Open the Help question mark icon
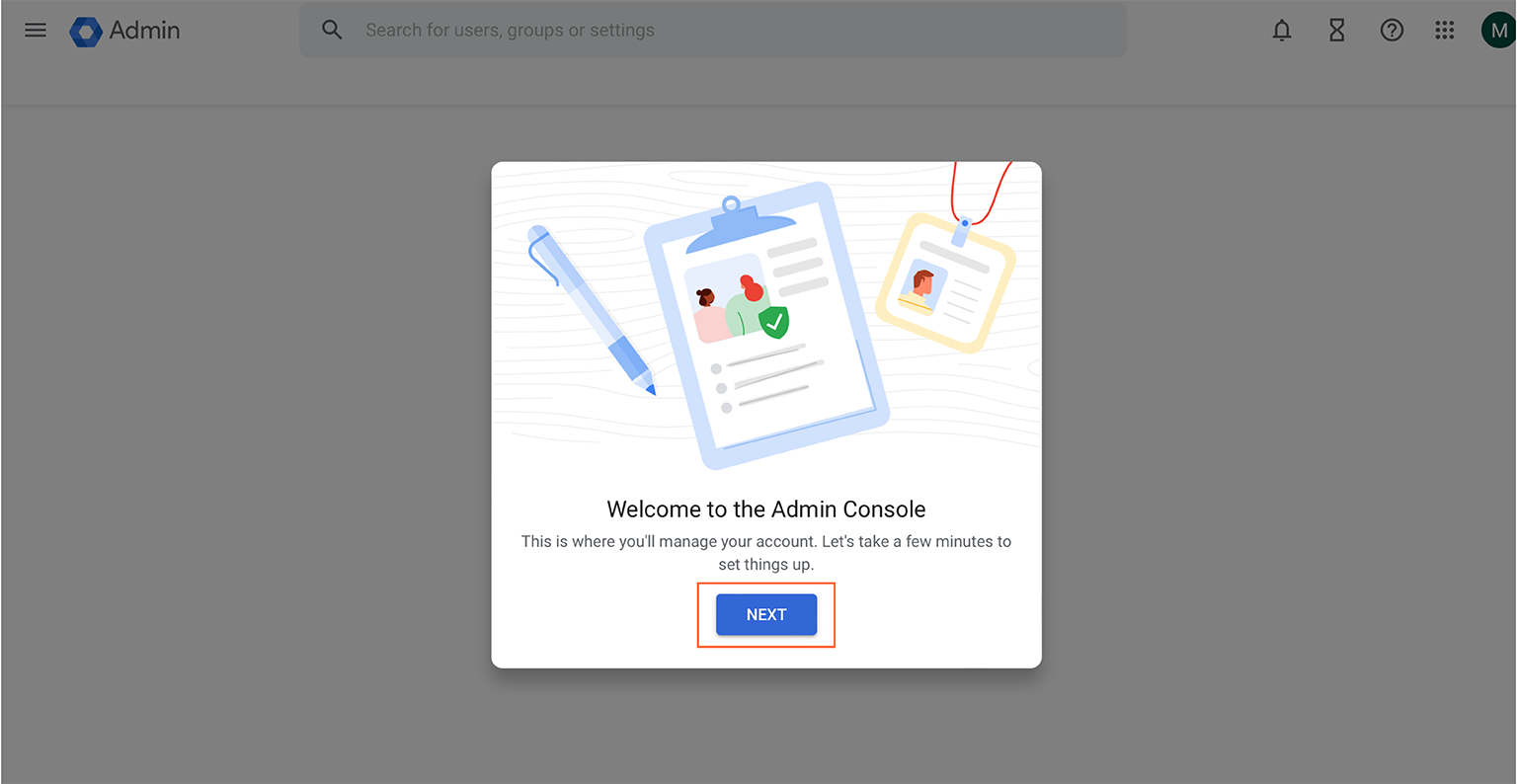The width and height of the screenshot is (1517, 784). (1392, 31)
